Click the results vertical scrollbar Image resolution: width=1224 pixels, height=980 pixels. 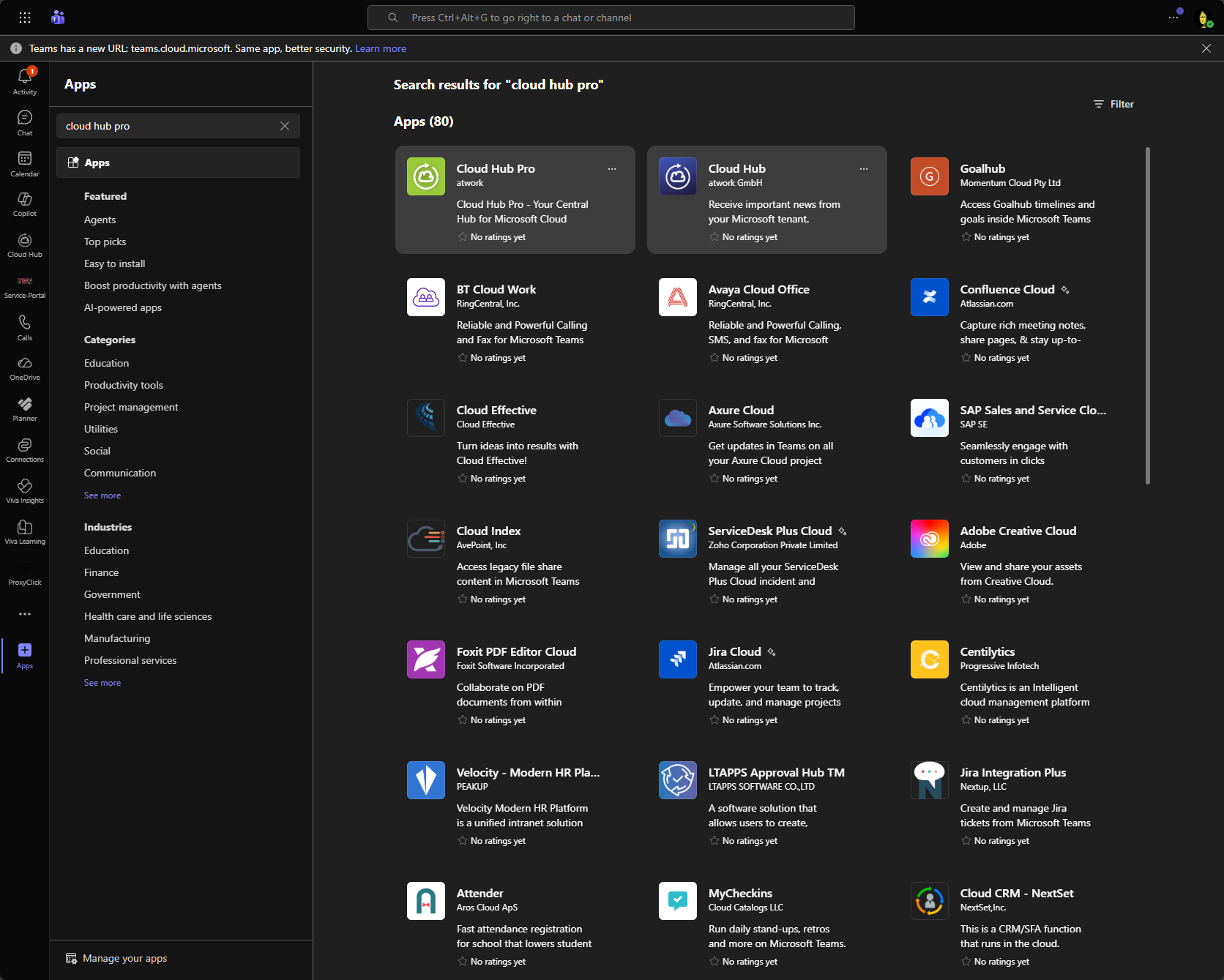tap(1148, 315)
